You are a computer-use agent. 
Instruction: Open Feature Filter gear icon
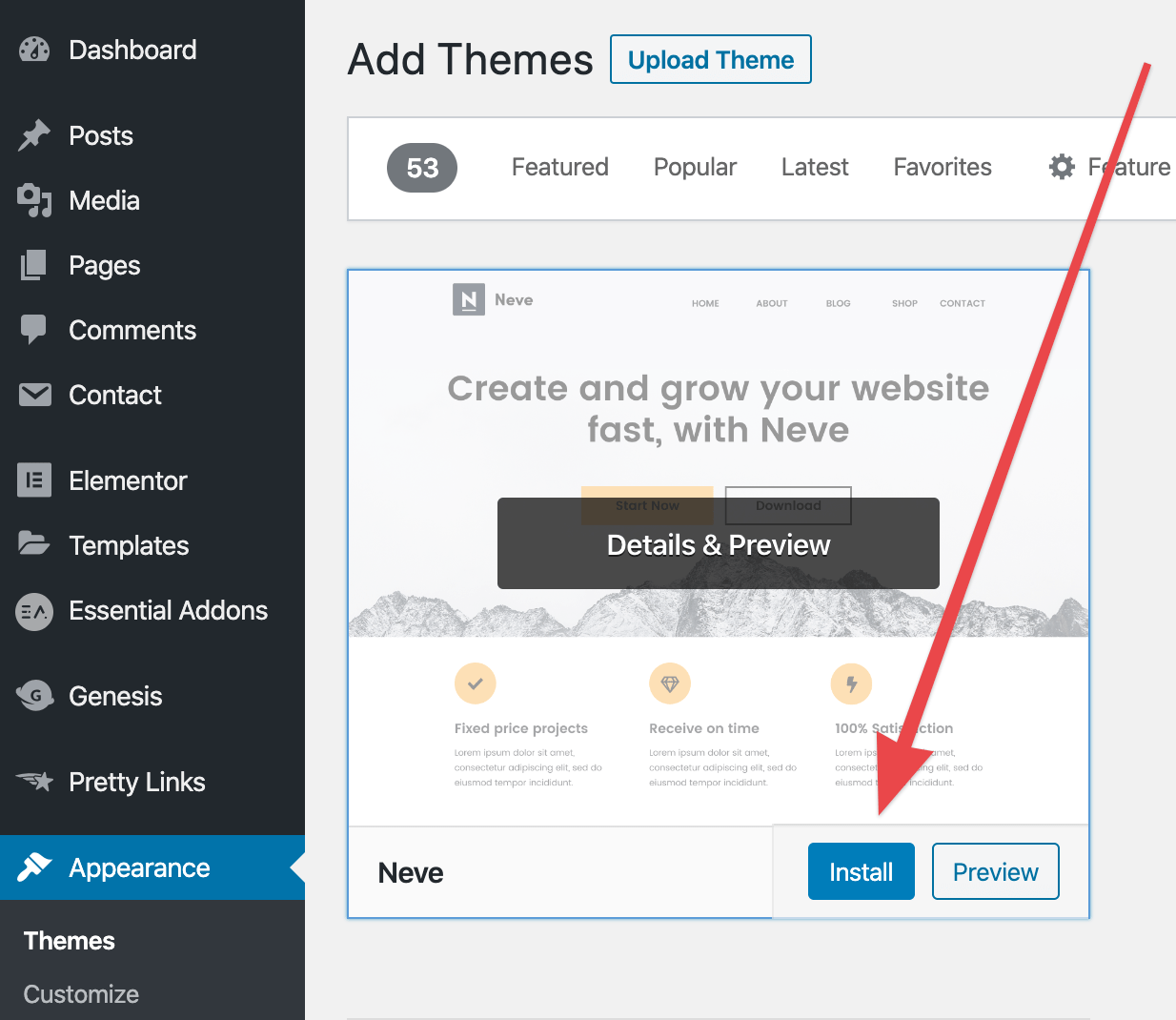point(1062,167)
